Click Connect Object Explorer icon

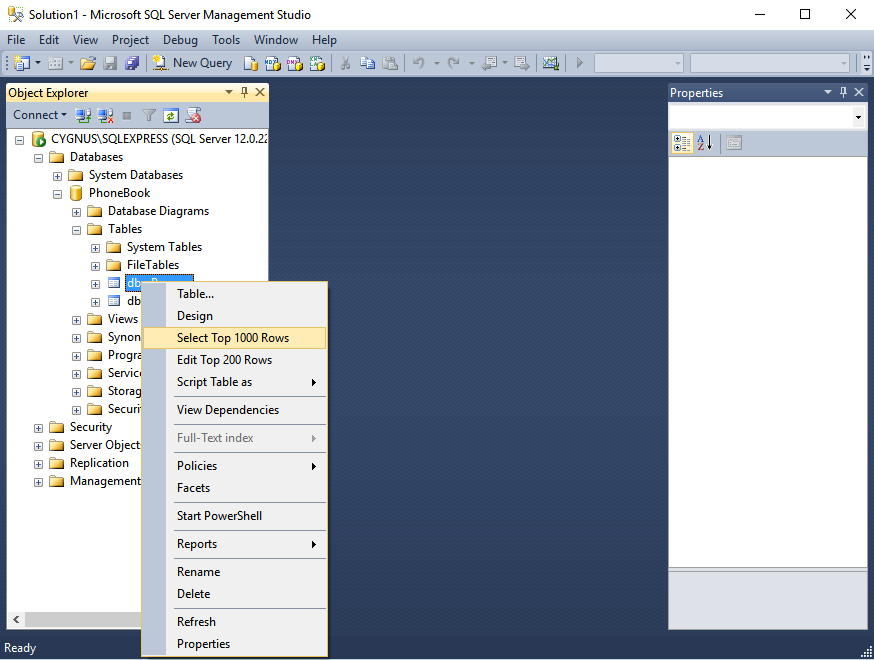(x=84, y=115)
